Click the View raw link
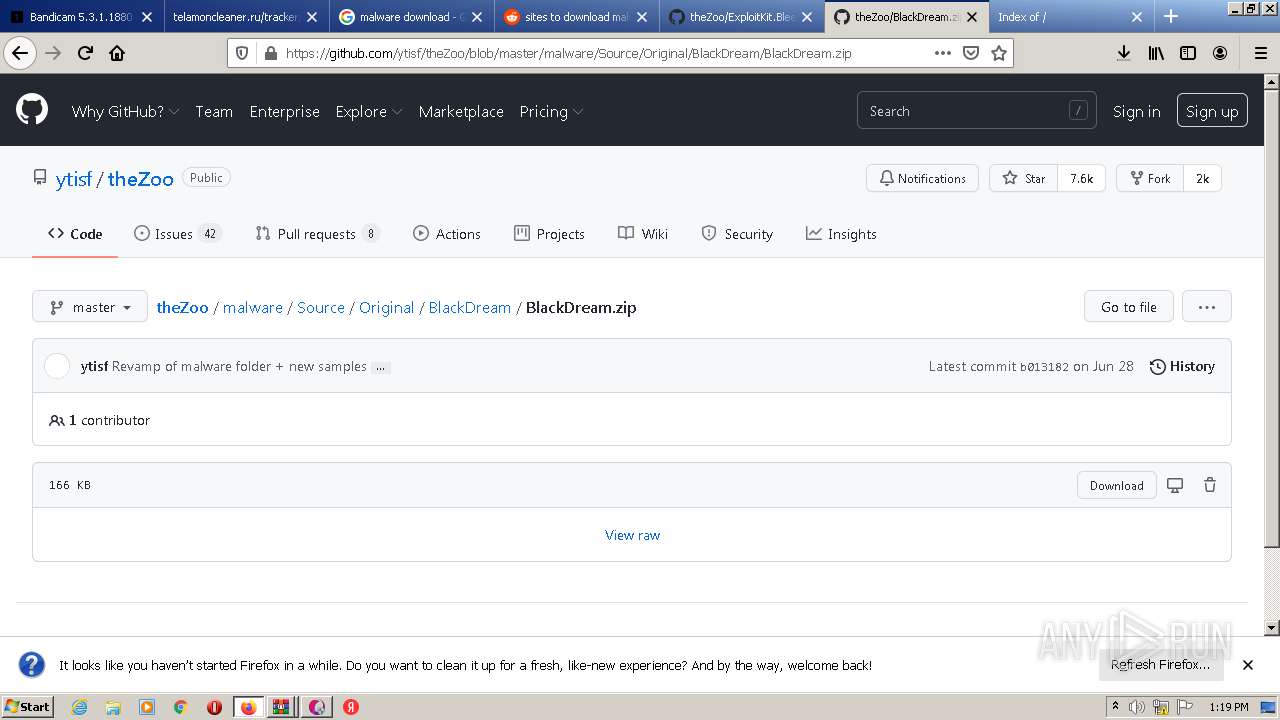 coord(632,535)
